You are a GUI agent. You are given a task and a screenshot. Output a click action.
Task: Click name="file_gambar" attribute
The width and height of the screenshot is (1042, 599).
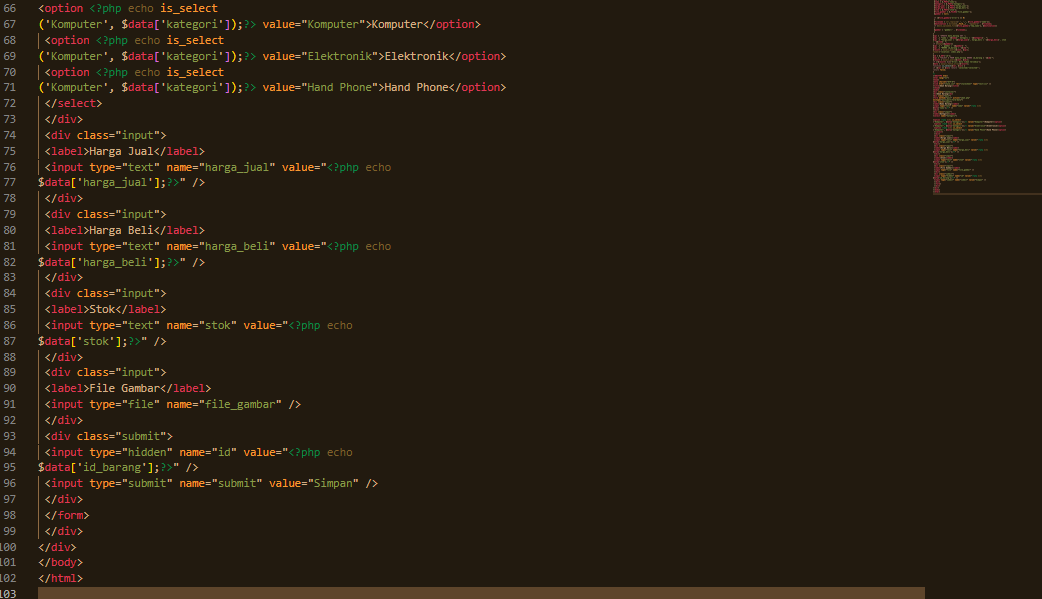pos(224,405)
